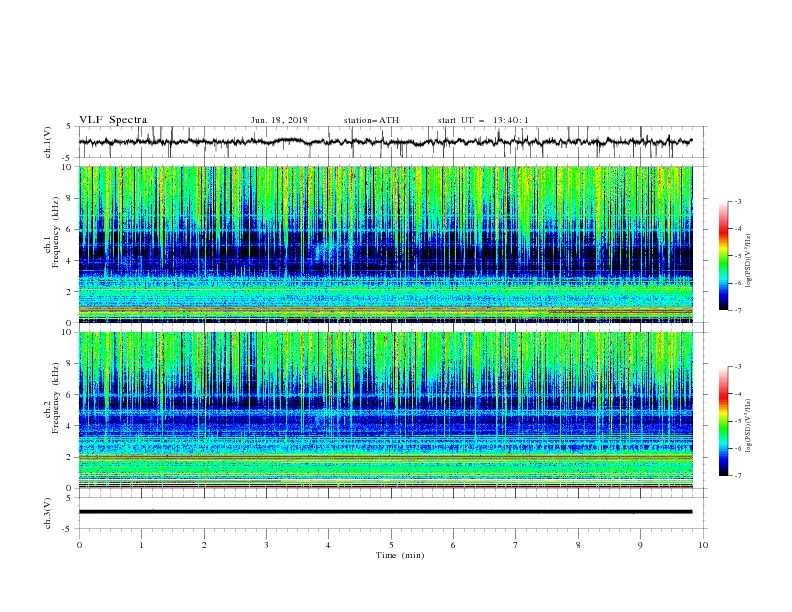The image size is (792, 612).
Task: Click the "-3" tick on ch.1 color bar
Action: tap(737, 201)
